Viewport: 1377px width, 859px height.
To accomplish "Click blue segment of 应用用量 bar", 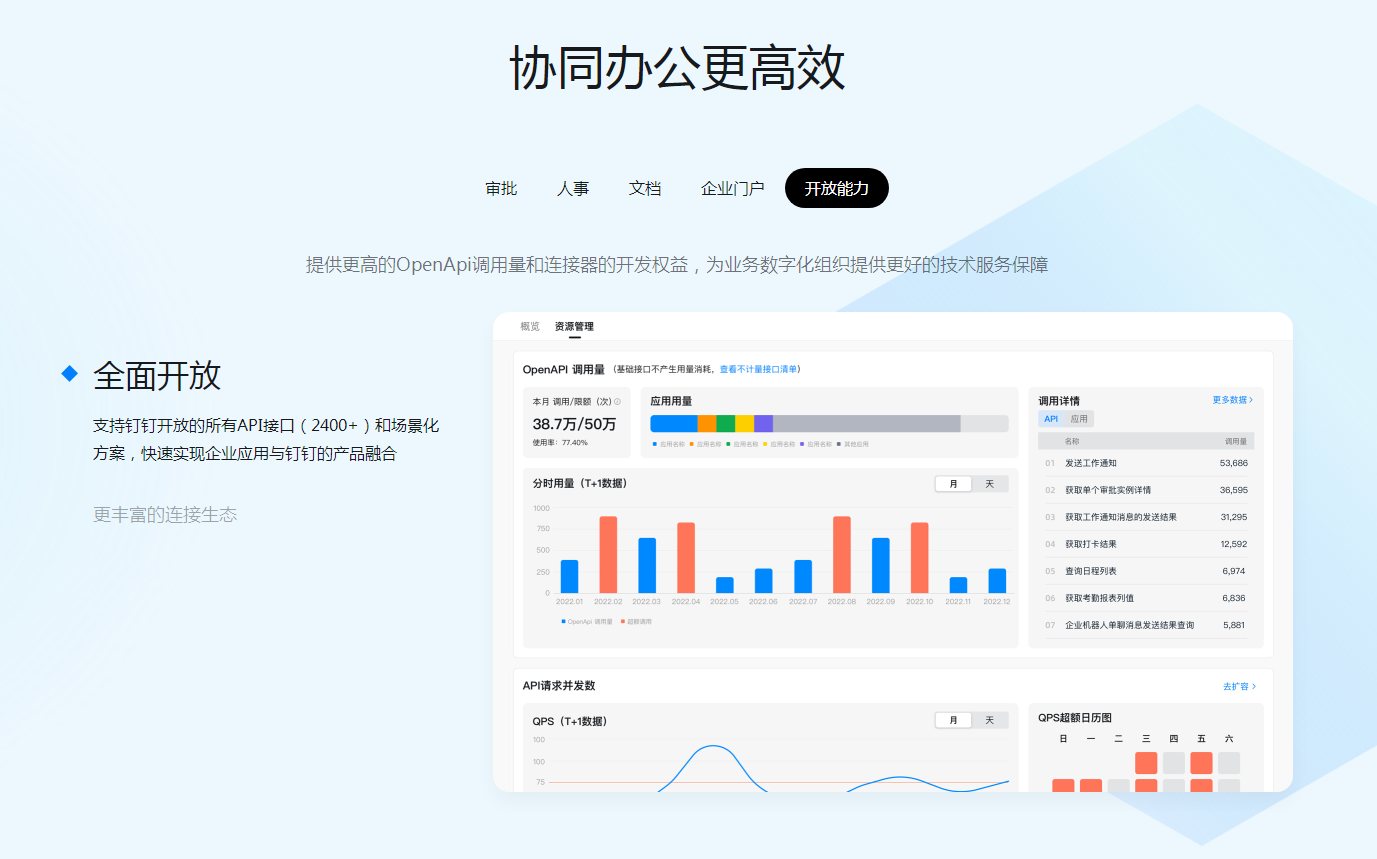I will coord(673,423).
